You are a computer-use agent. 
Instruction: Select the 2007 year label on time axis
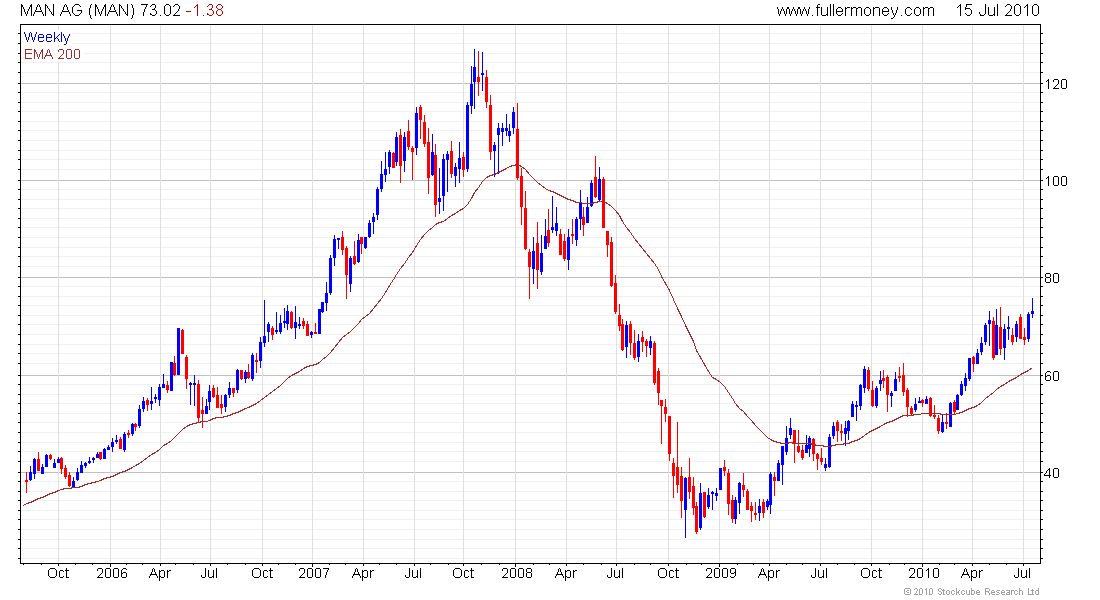point(314,573)
